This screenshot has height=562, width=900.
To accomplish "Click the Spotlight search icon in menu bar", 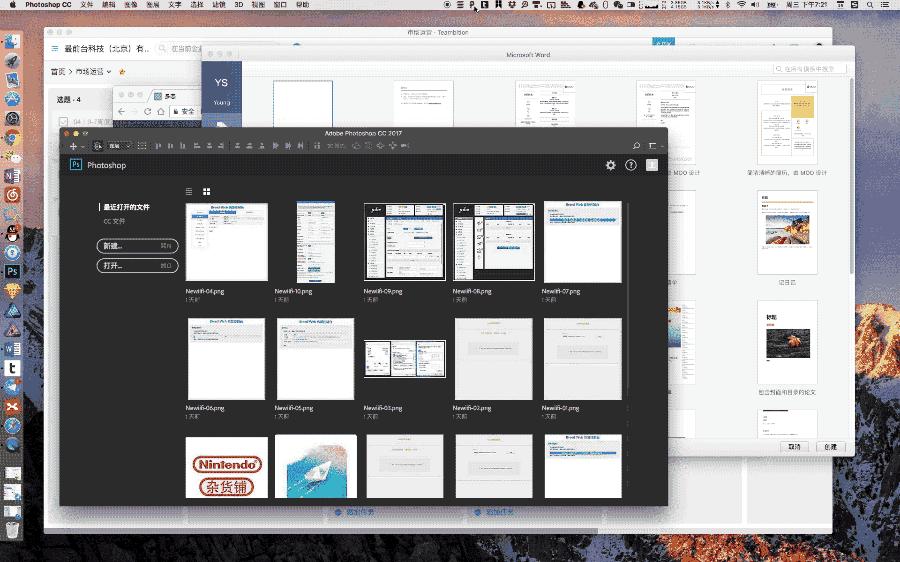I will tap(870, 5).
